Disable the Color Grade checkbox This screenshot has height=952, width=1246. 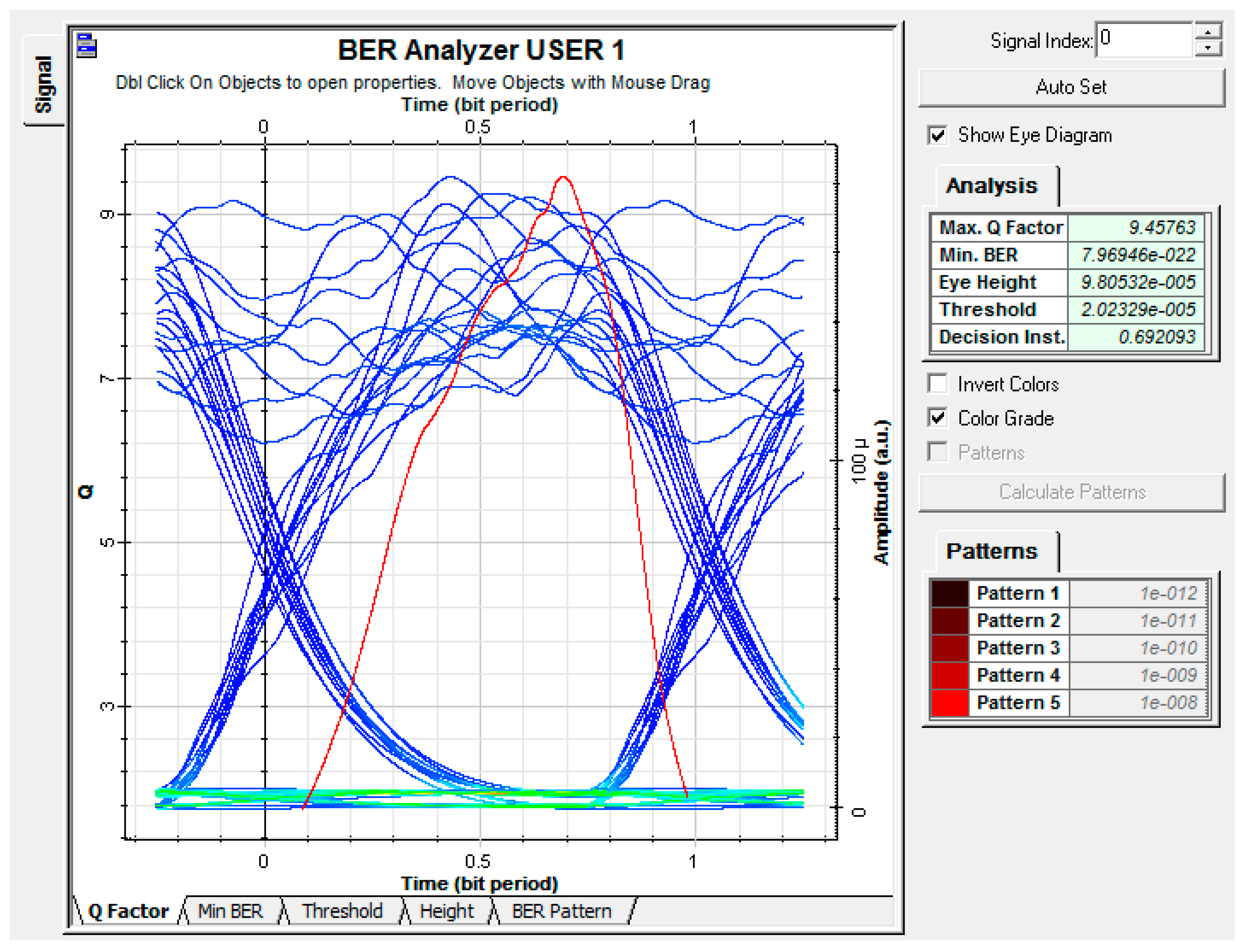pyautogui.click(x=937, y=418)
